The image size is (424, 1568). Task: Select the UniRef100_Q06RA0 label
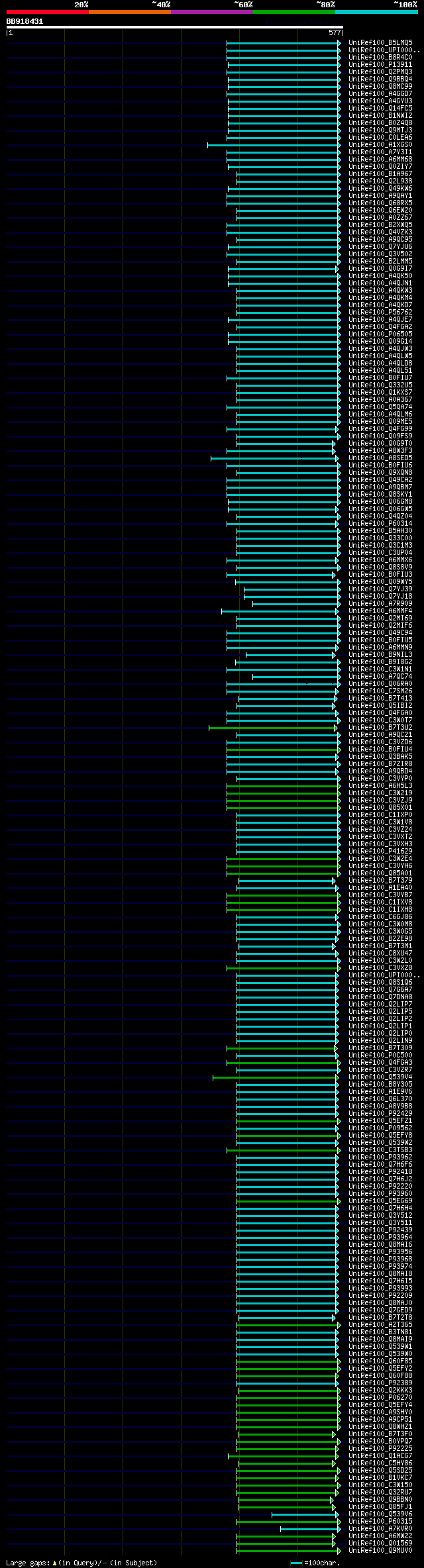[380, 683]
